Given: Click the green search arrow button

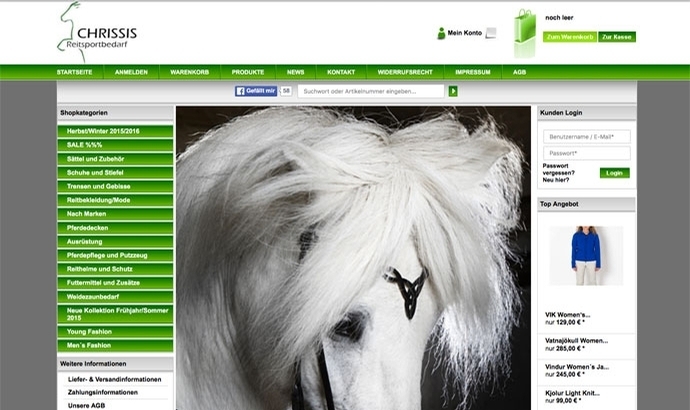Looking at the screenshot, I should (x=453, y=91).
